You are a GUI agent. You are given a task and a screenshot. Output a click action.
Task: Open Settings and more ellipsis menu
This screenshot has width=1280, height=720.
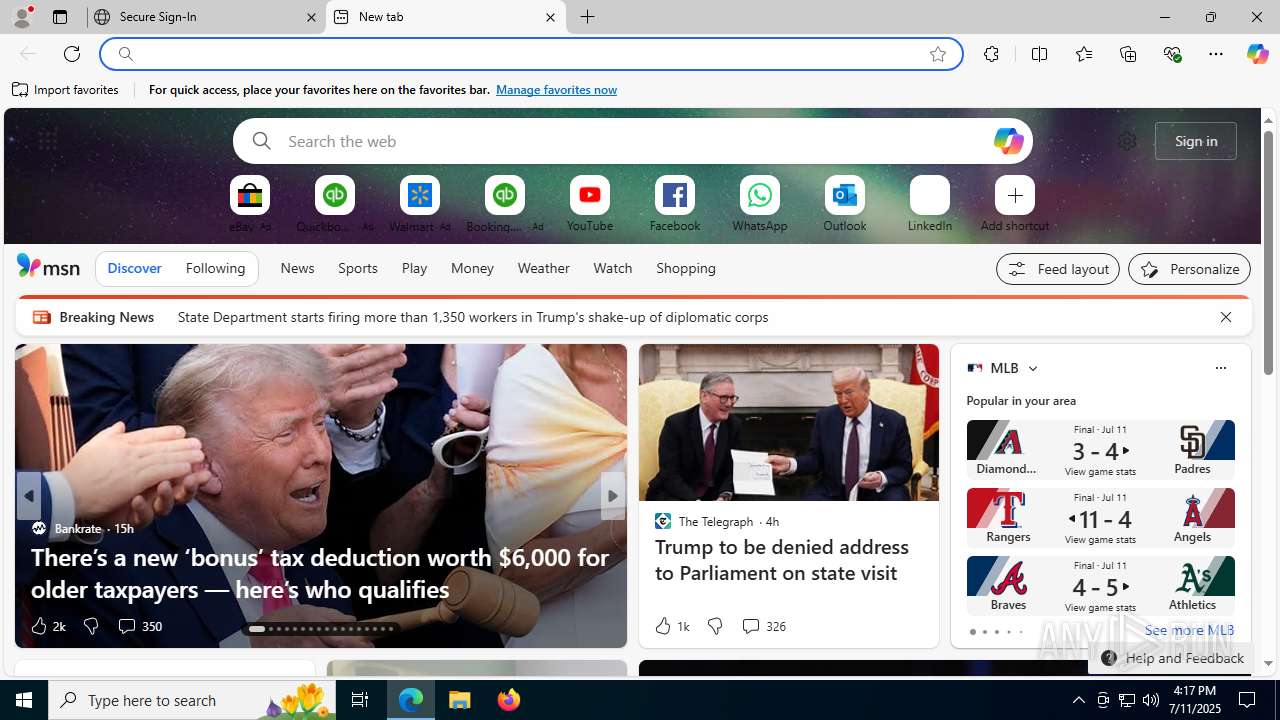(x=1216, y=54)
